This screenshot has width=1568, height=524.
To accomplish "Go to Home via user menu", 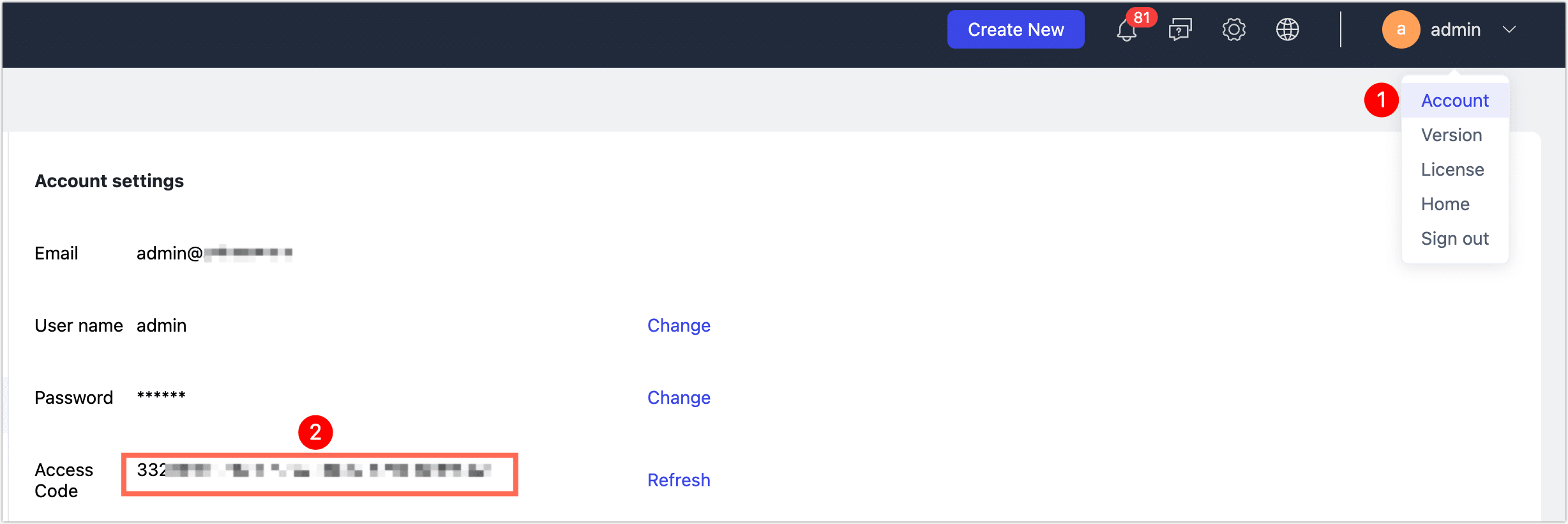I will [1445, 204].
